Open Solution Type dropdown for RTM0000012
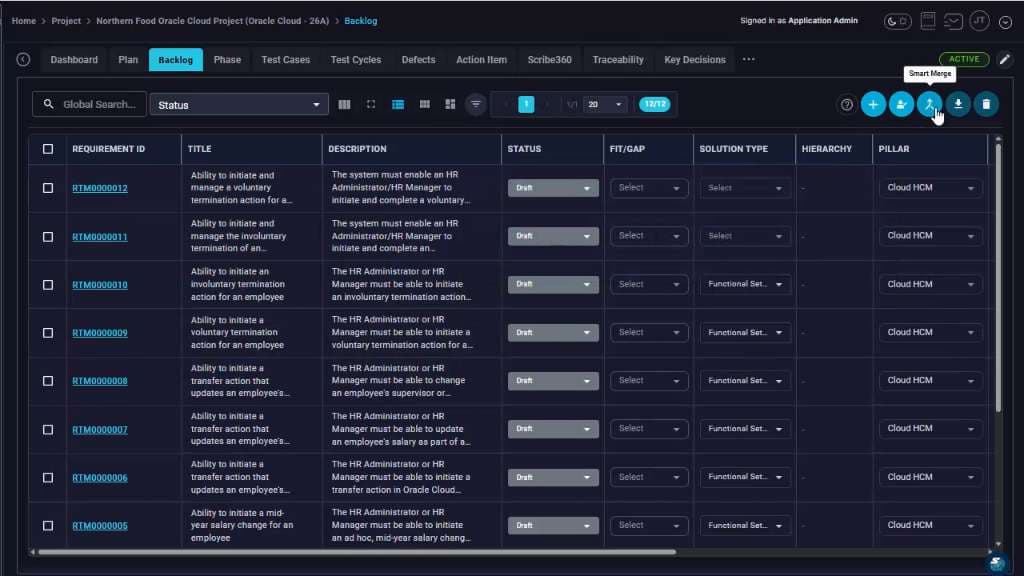 coord(745,188)
